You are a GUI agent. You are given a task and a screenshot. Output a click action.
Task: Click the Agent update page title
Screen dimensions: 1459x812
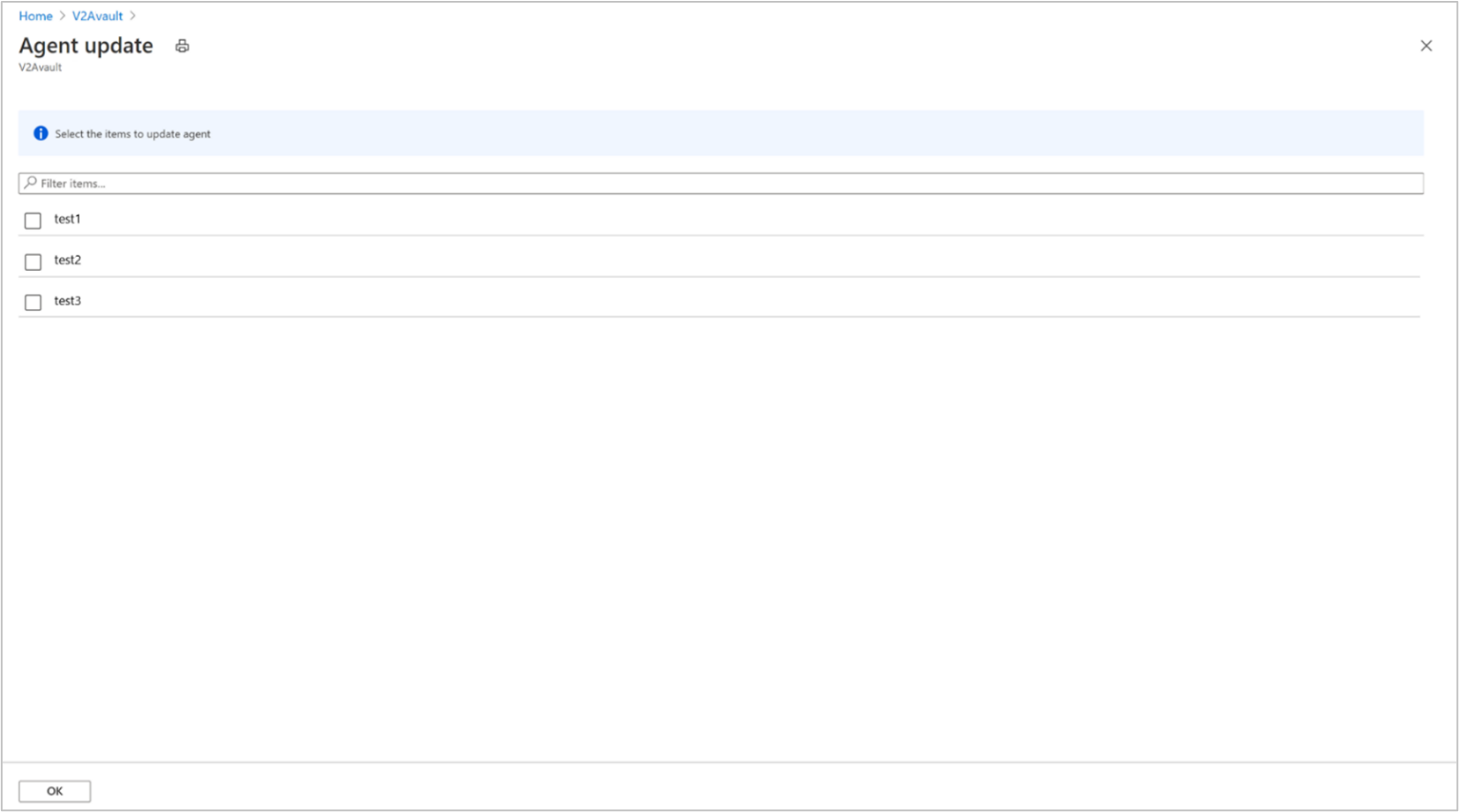(x=86, y=45)
